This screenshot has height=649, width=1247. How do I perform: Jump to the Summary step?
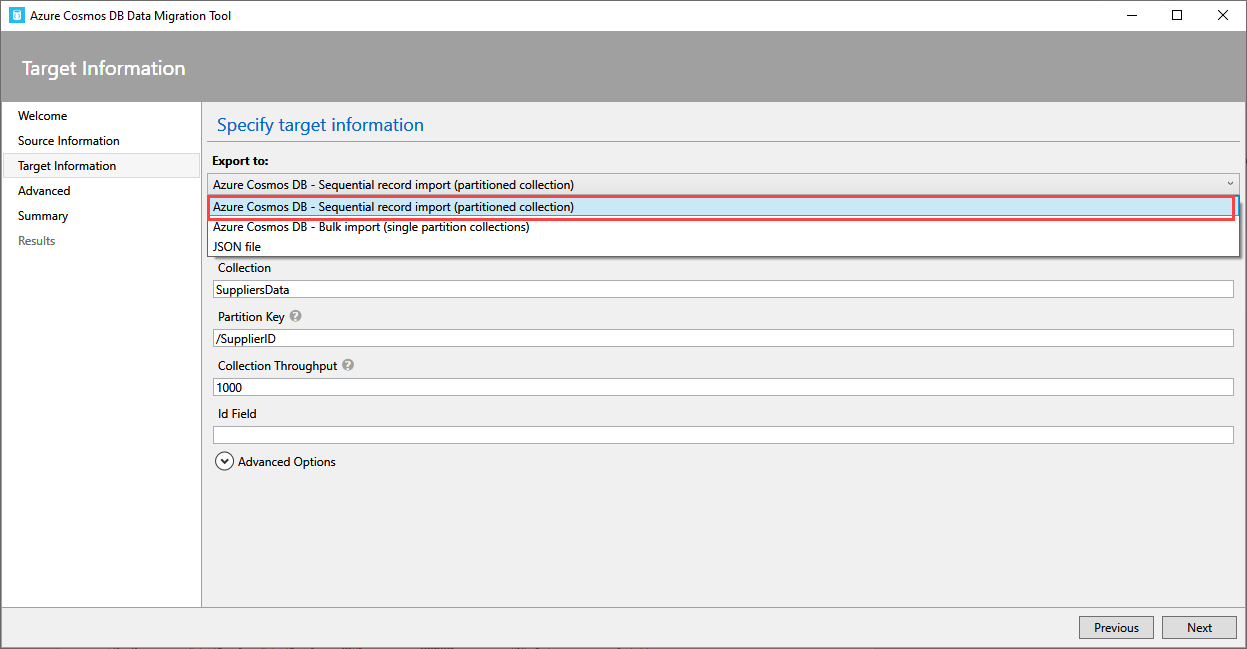pos(101,216)
